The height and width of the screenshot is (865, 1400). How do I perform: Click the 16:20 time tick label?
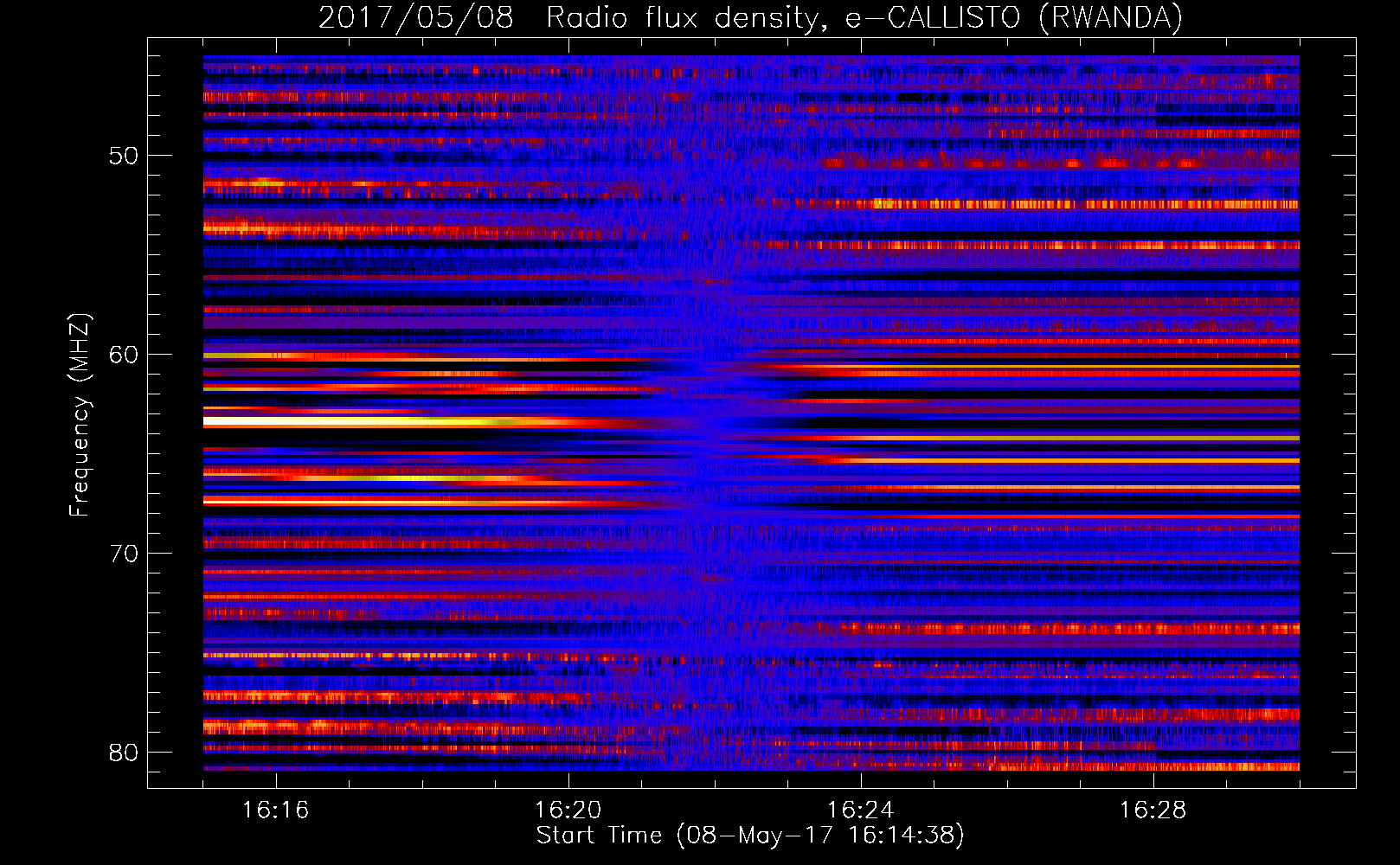pyautogui.click(x=568, y=810)
